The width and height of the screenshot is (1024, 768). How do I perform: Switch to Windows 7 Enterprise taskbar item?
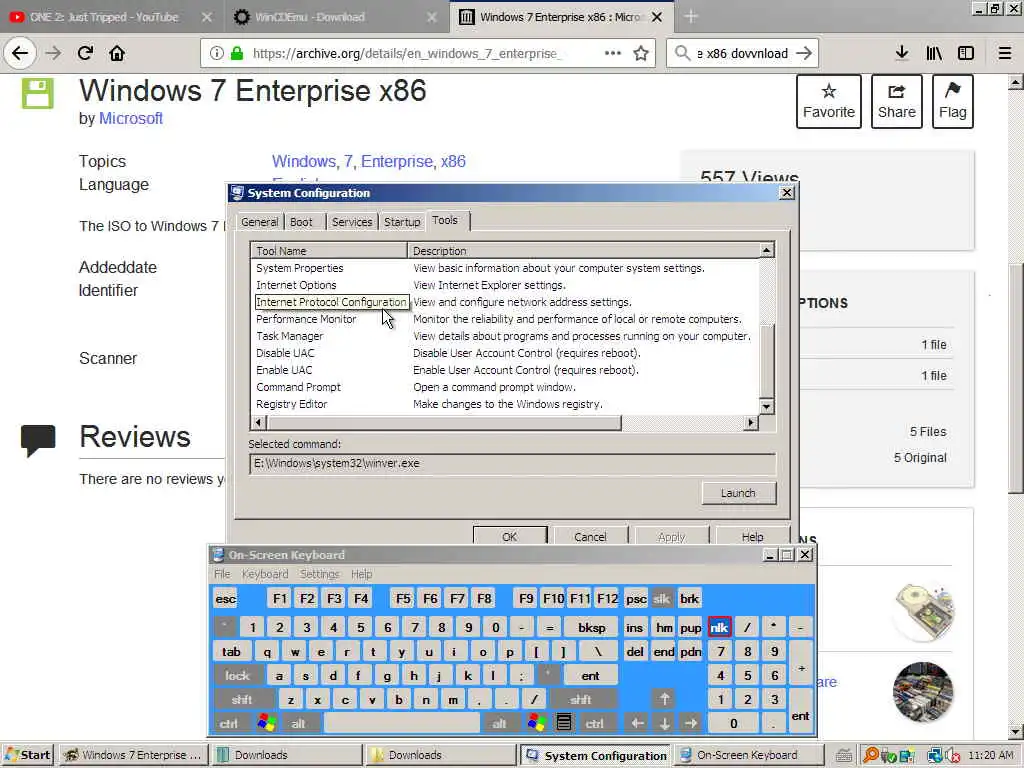134,755
